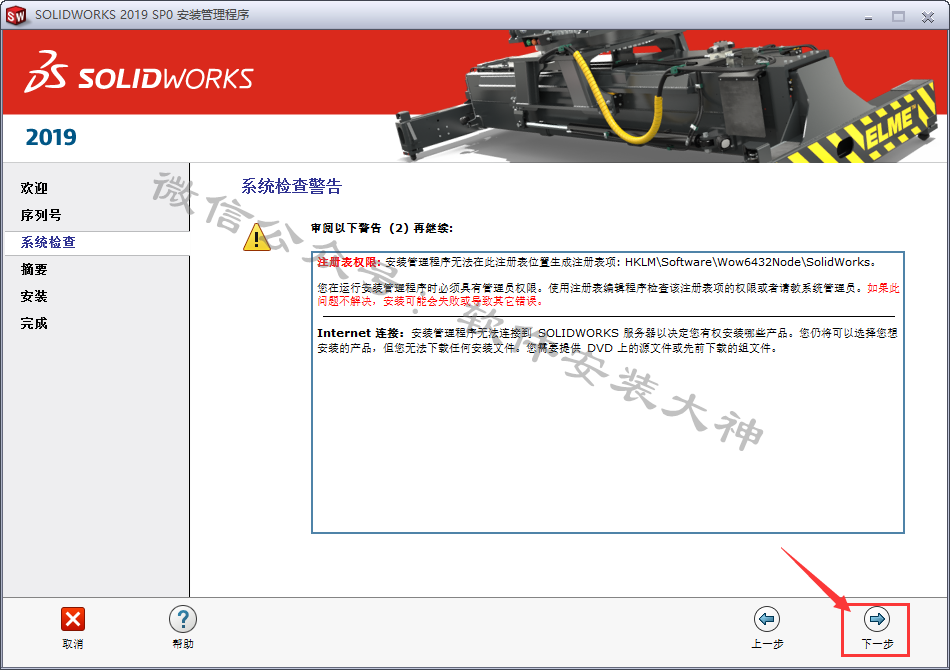
Task: Open Help via the question mark icon
Action: (x=182, y=619)
